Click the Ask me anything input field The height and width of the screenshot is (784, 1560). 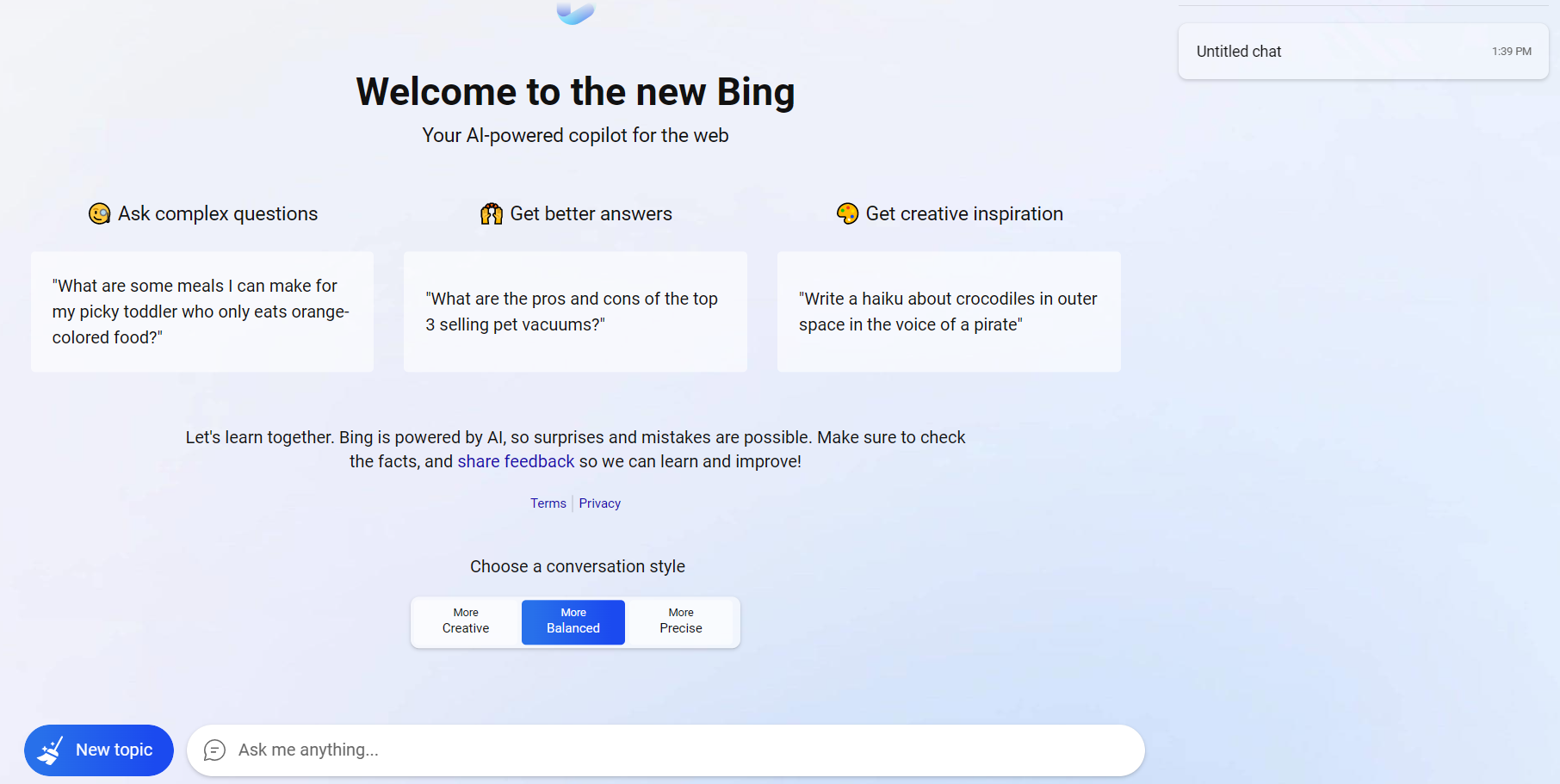(x=672, y=750)
